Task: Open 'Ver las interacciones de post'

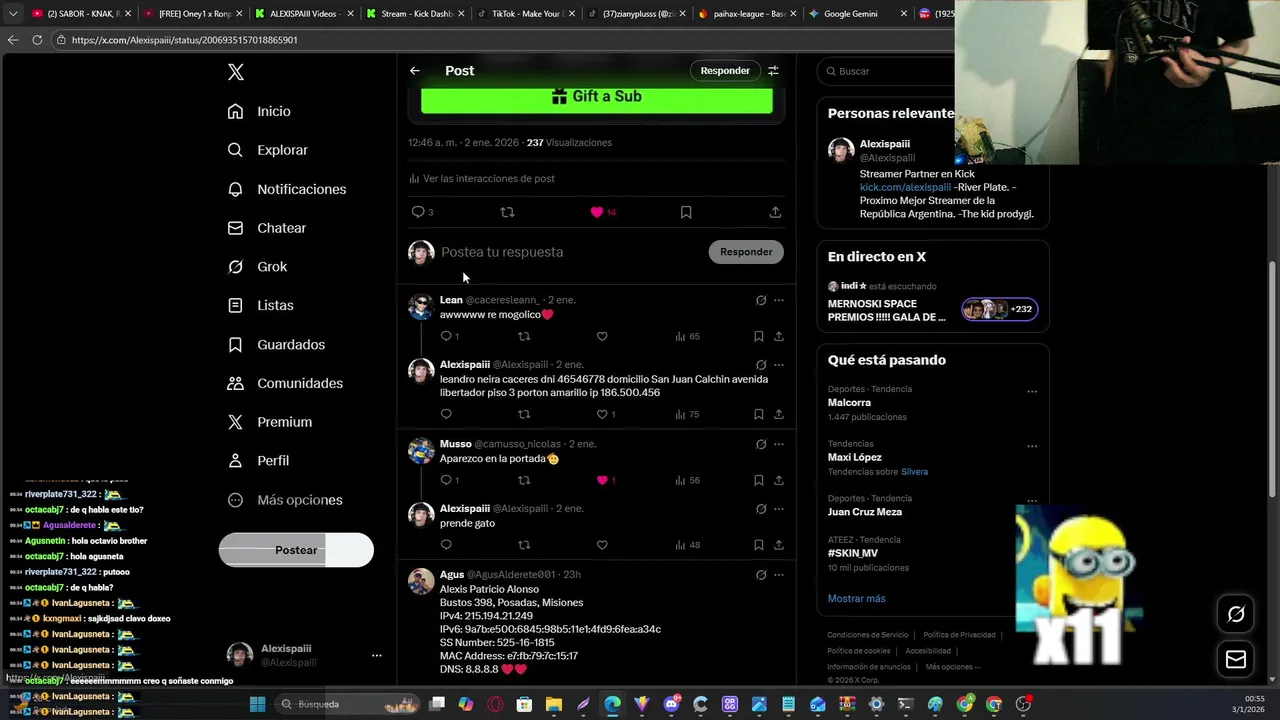Action: [481, 179]
